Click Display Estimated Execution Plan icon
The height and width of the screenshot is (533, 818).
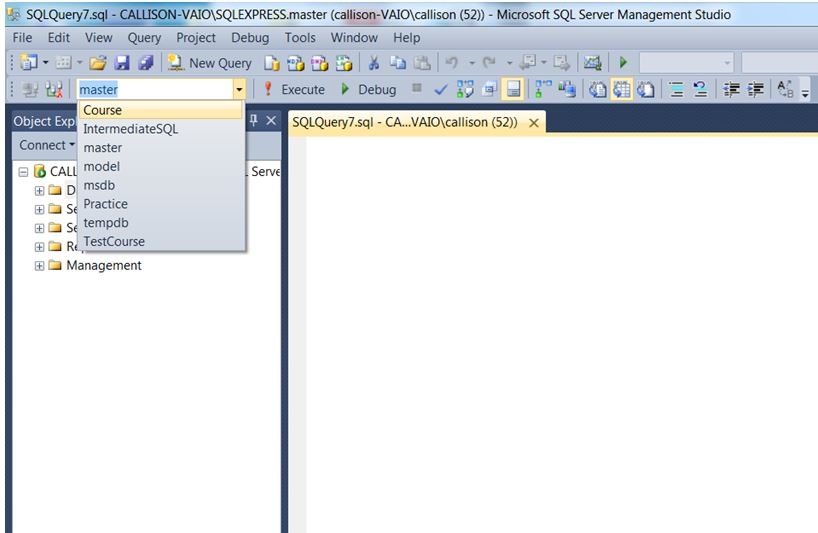click(465, 89)
